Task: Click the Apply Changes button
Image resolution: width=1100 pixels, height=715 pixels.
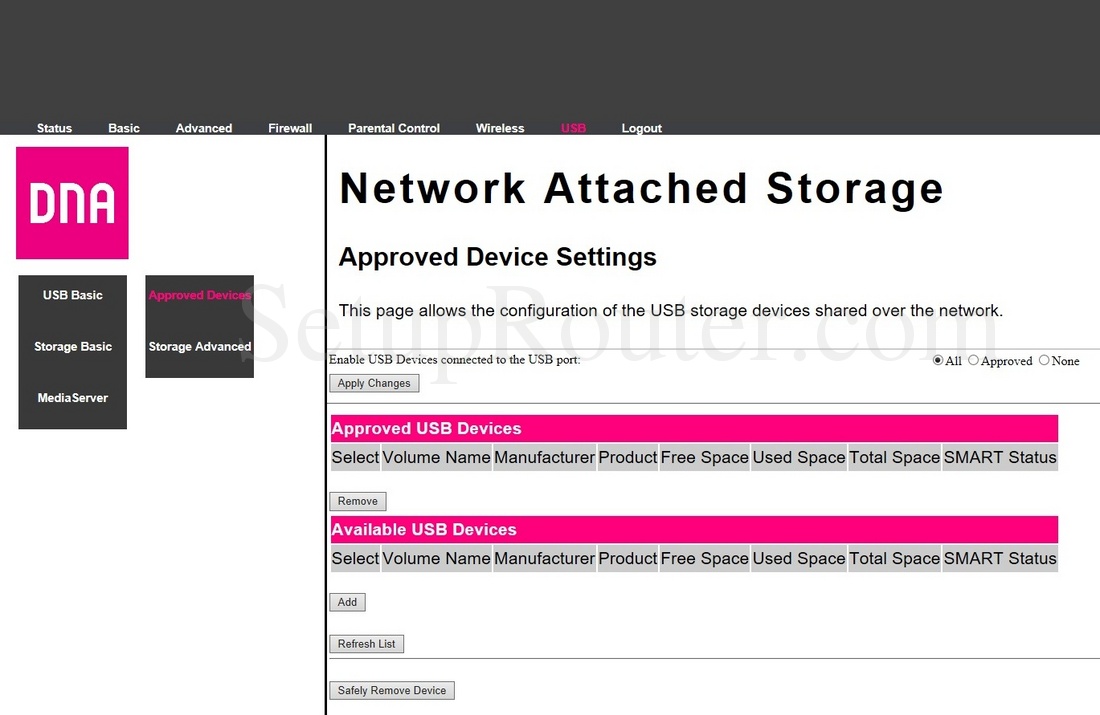Action: [x=373, y=382]
